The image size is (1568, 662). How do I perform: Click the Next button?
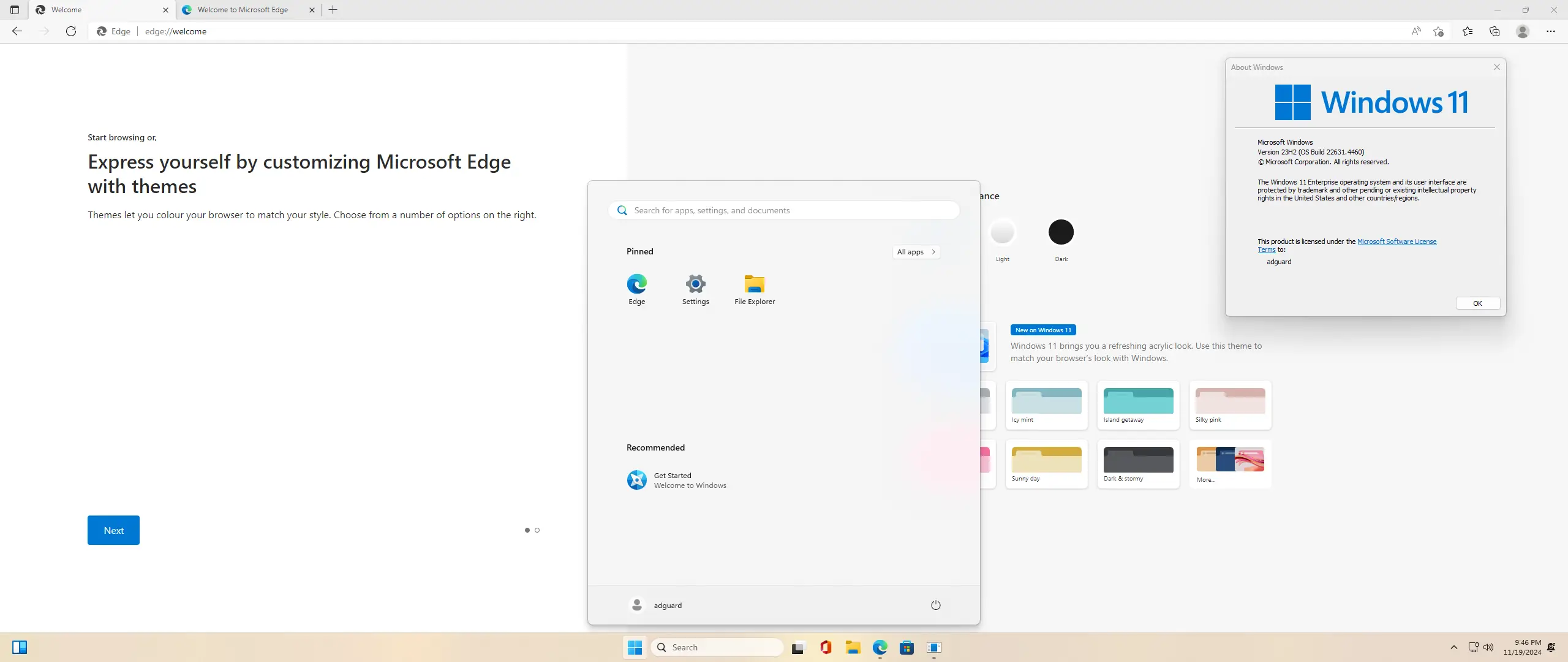pos(113,530)
